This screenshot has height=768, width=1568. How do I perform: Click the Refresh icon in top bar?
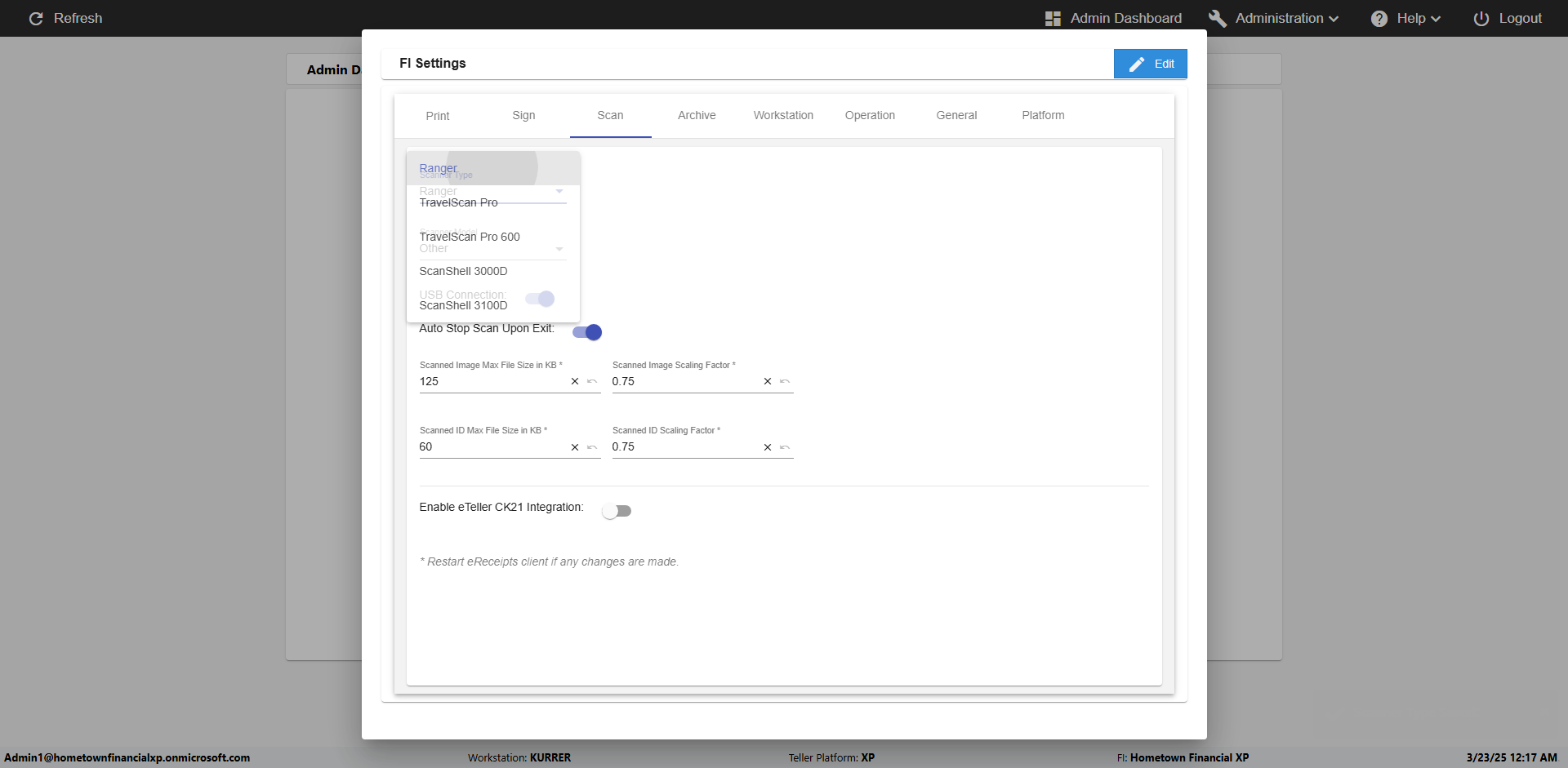pyautogui.click(x=36, y=18)
